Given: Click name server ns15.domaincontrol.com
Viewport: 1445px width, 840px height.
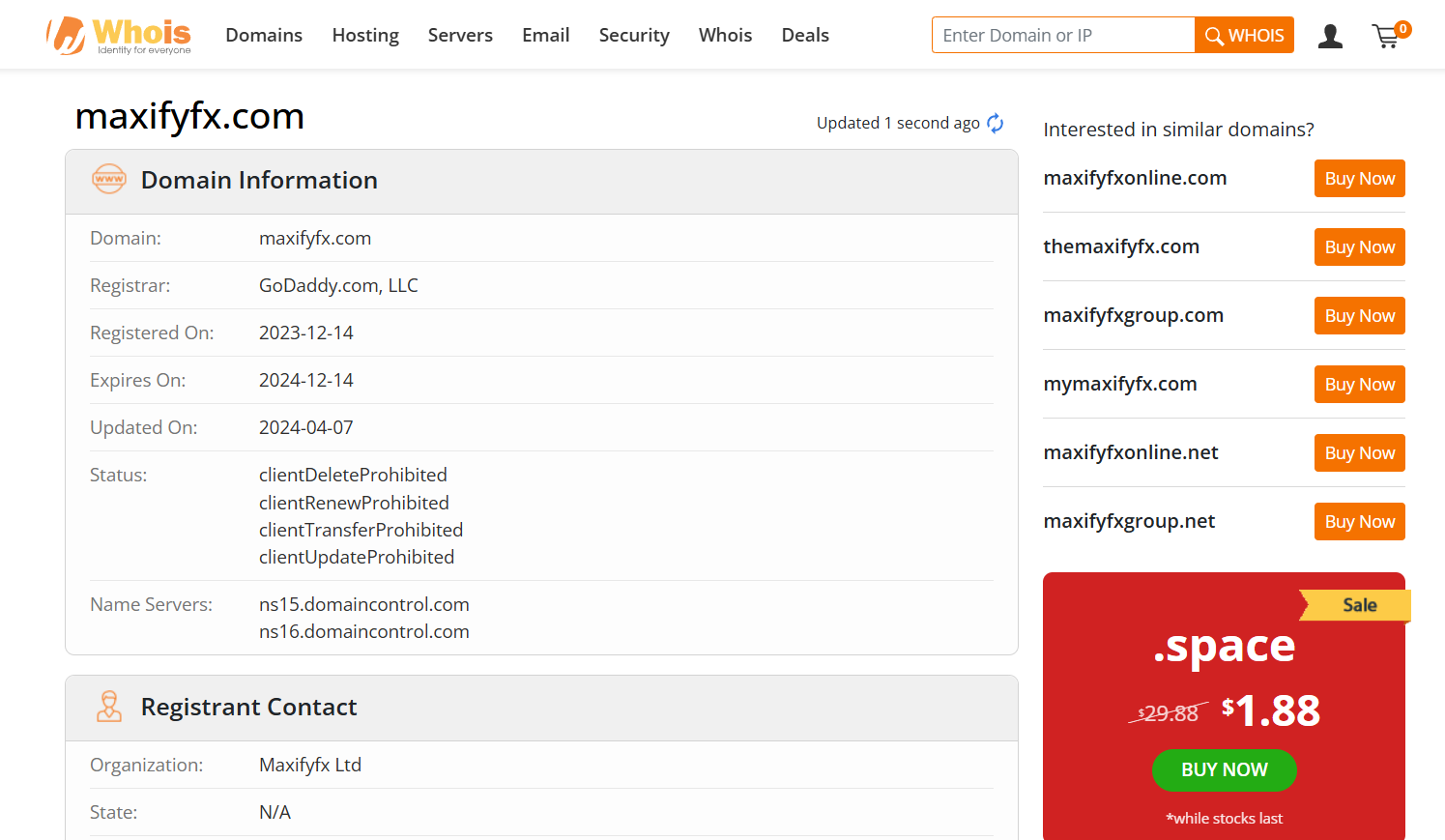Looking at the screenshot, I should pyautogui.click(x=364, y=604).
